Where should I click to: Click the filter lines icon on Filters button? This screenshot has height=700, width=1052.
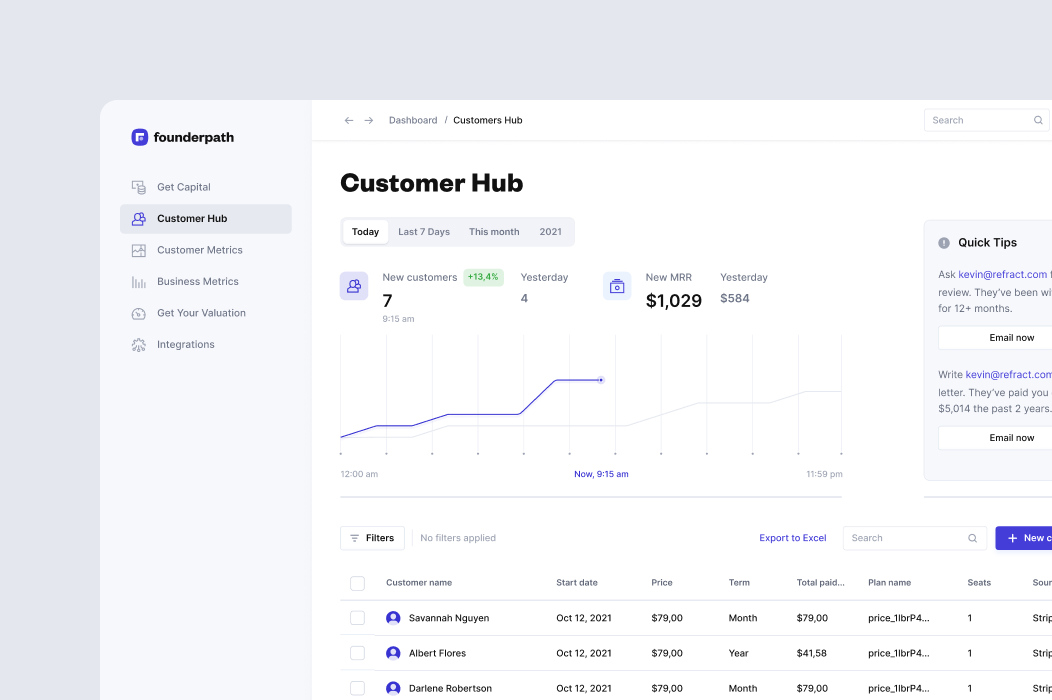355,538
